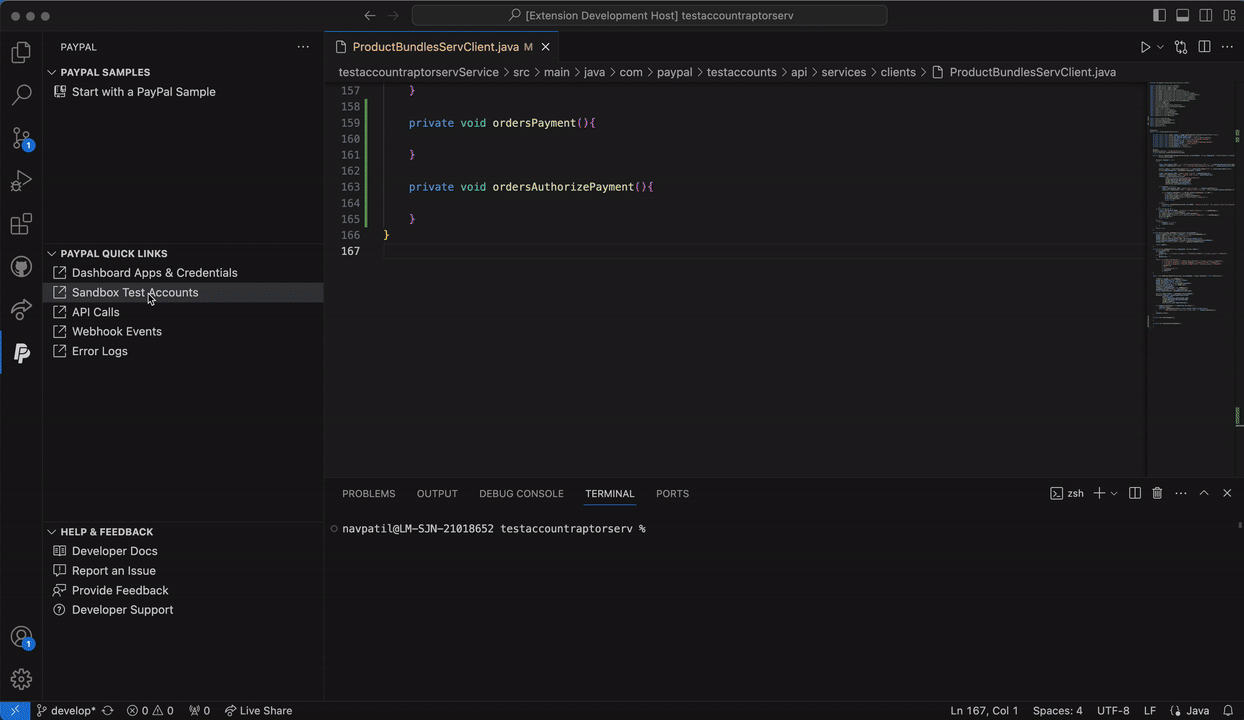This screenshot has width=1244, height=720.
Task: Click the trash icon to kill terminal
Action: (1157, 493)
